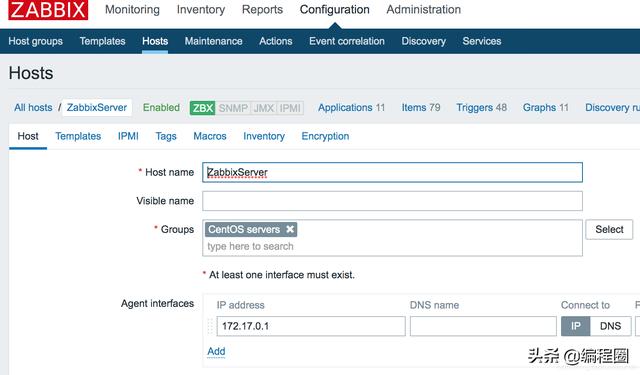Click the IPMI availability badge
The width and height of the screenshot is (640, 375).
[290, 108]
